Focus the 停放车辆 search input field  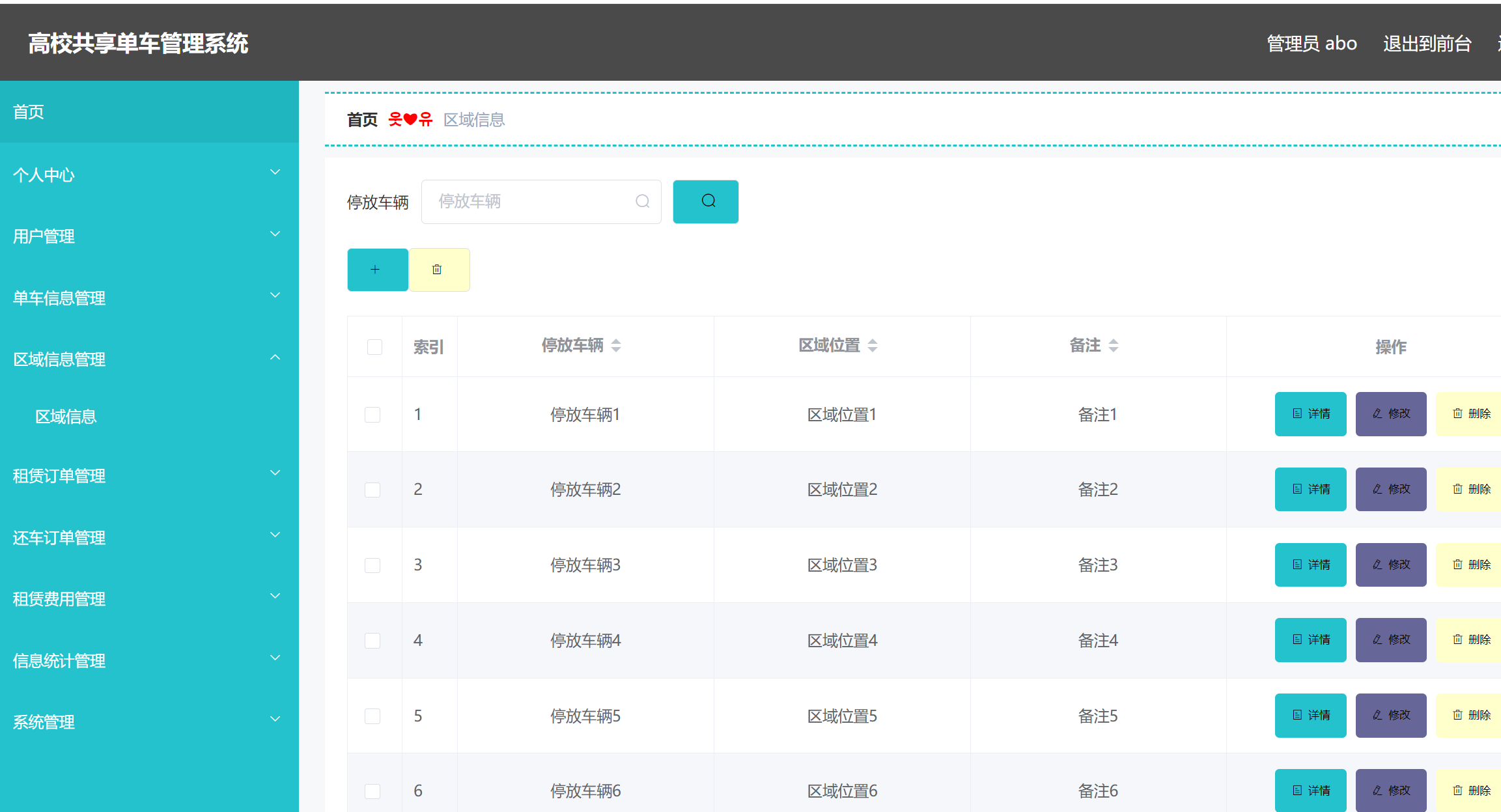534,202
